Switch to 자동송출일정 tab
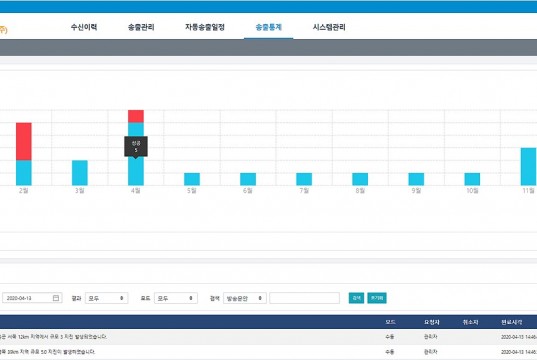 [205, 27]
